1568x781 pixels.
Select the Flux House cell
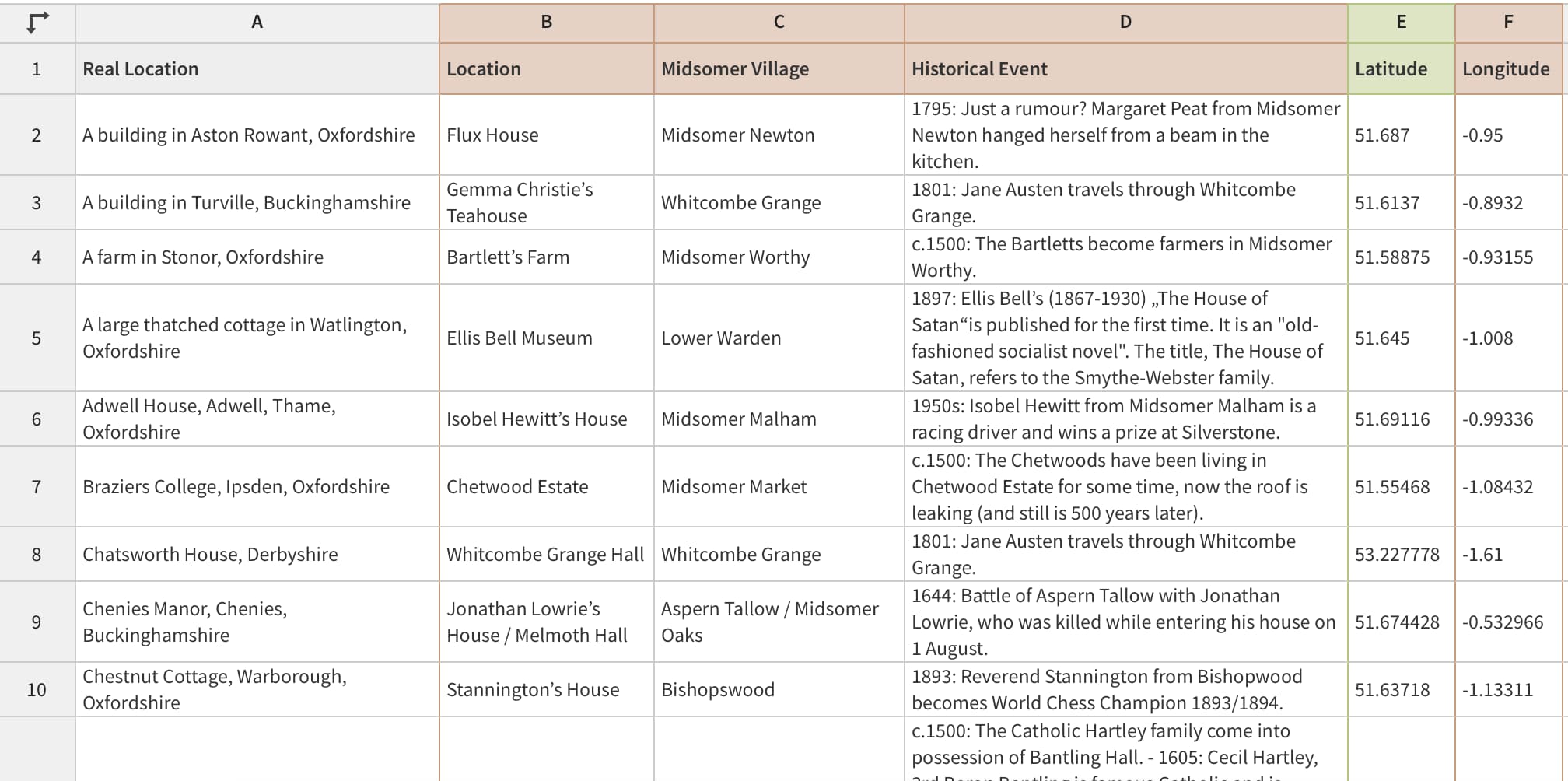(545, 135)
